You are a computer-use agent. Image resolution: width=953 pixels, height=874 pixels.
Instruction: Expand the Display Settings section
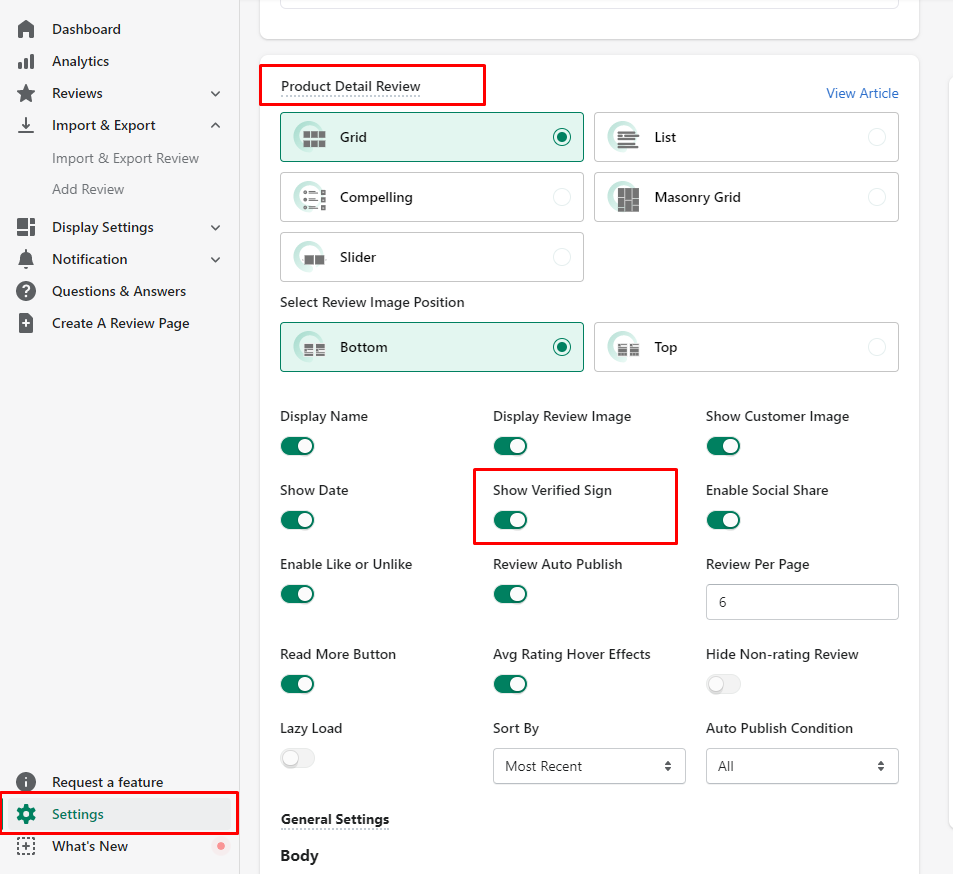pyautogui.click(x=102, y=227)
